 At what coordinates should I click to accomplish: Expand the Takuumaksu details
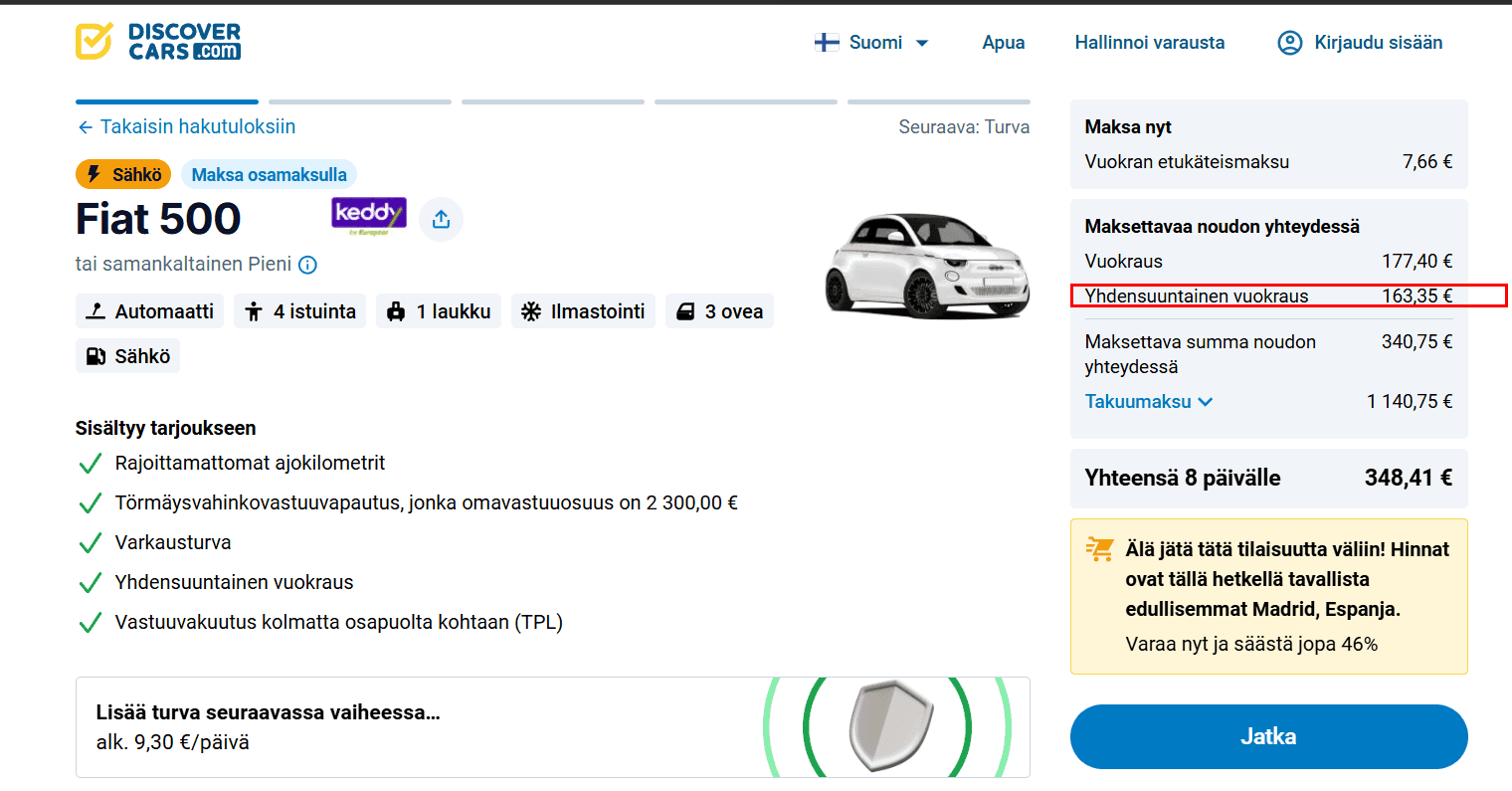[1149, 401]
